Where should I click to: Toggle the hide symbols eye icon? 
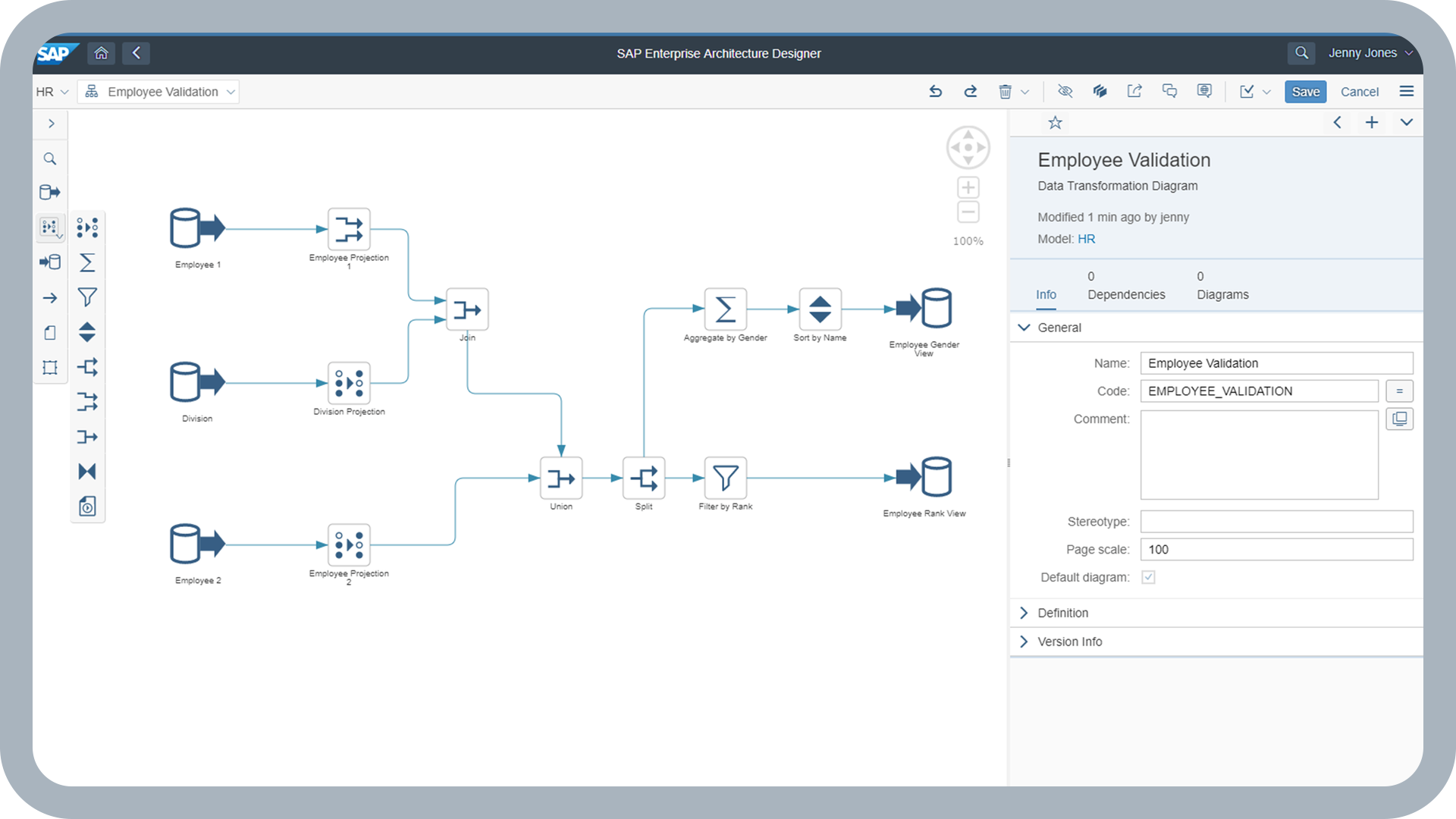click(x=1065, y=92)
